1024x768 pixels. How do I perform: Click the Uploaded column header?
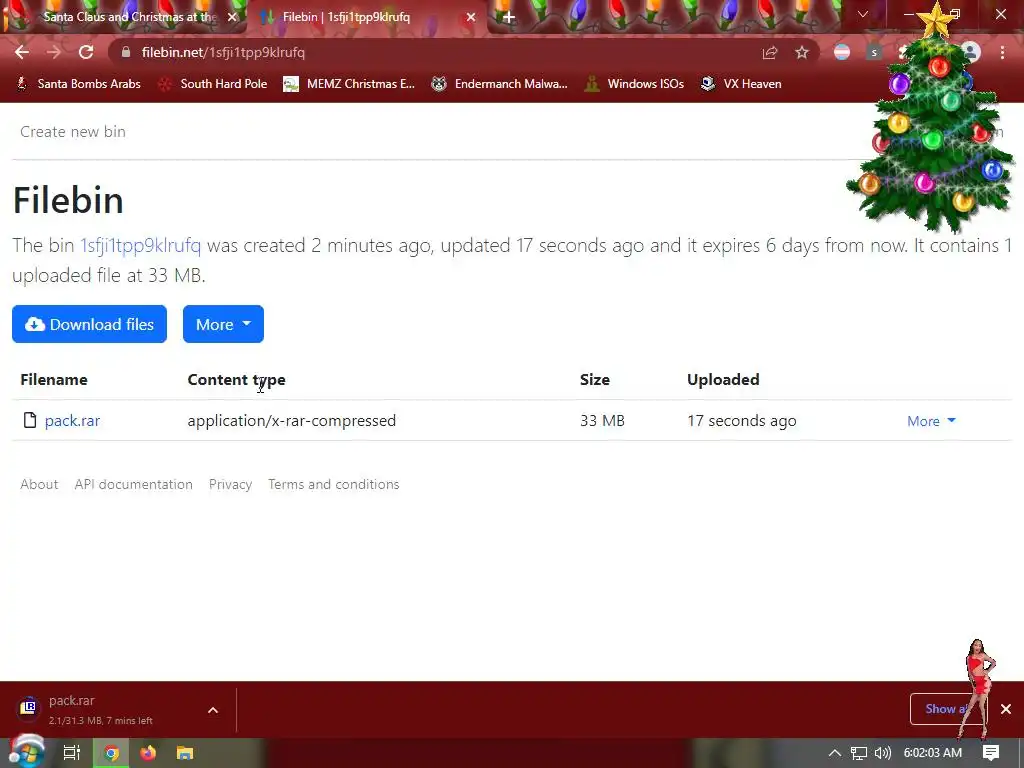click(x=723, y=379)
